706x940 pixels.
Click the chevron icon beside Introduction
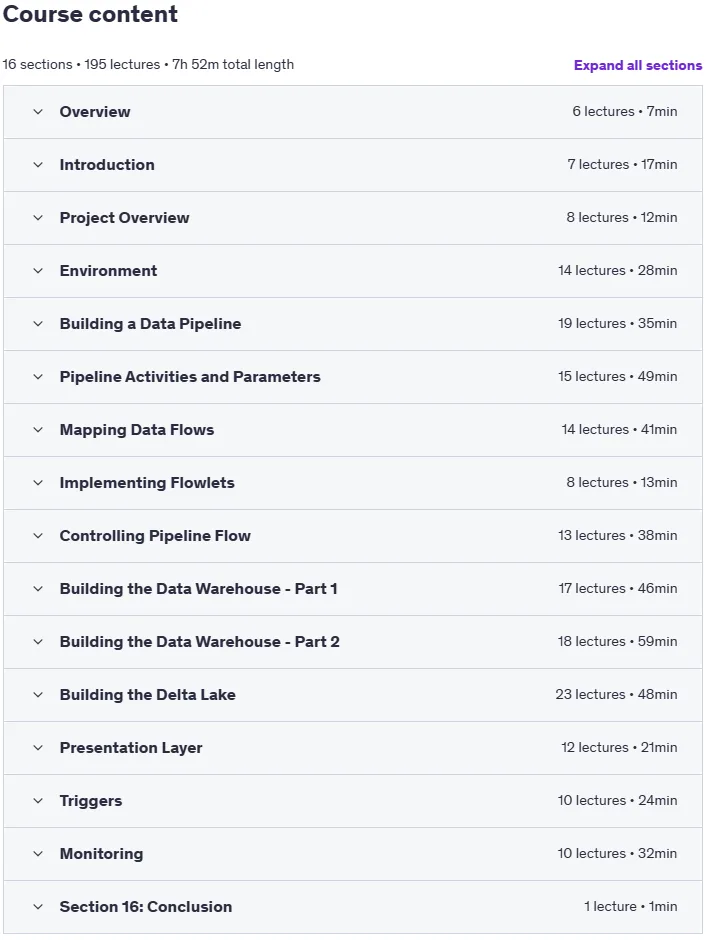(38, 165)
